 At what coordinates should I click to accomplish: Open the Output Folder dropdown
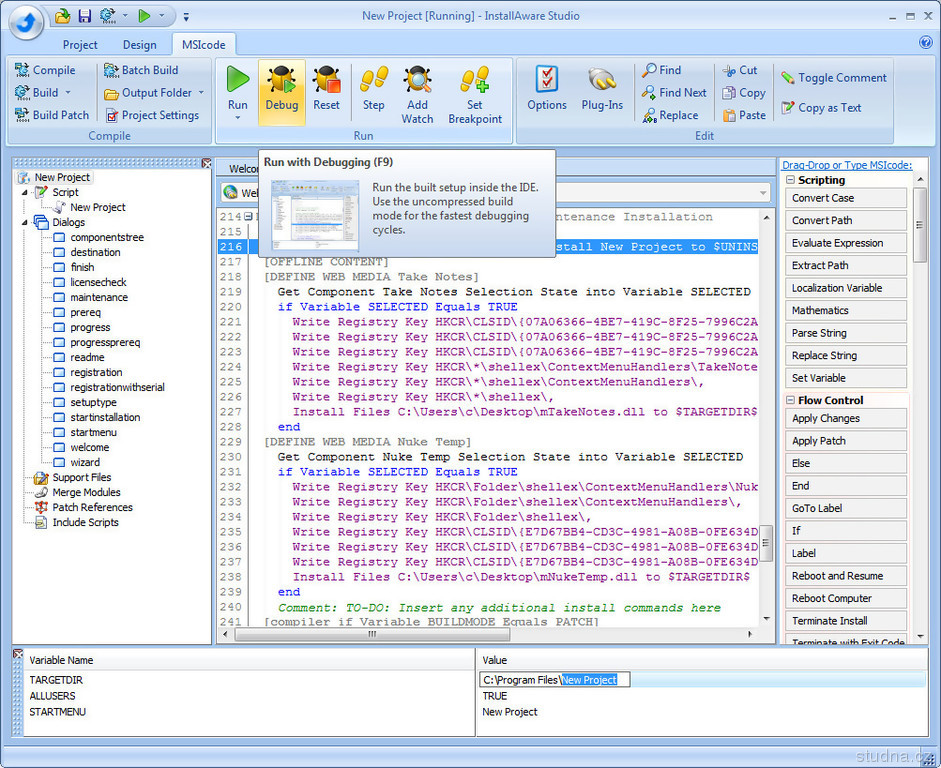201,93
